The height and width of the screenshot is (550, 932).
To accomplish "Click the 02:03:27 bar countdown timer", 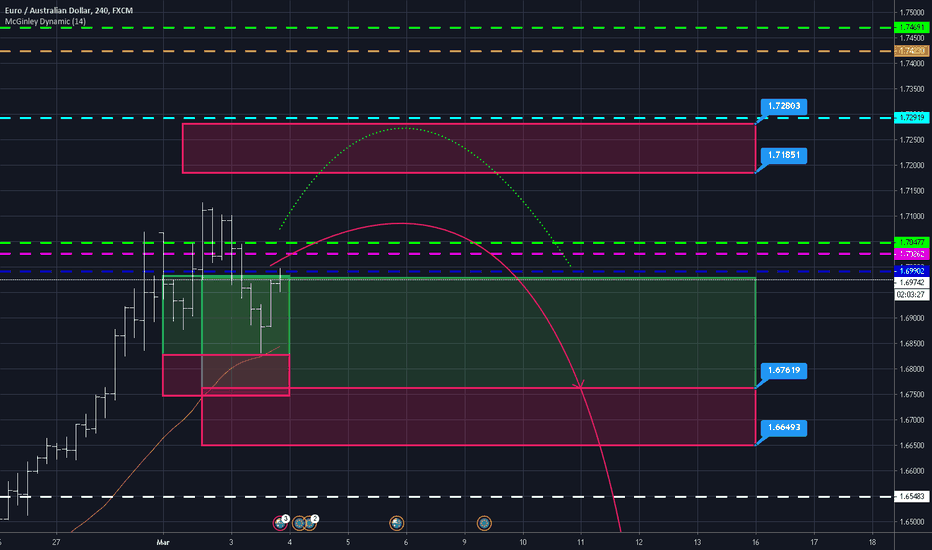I will click(911, 295).
